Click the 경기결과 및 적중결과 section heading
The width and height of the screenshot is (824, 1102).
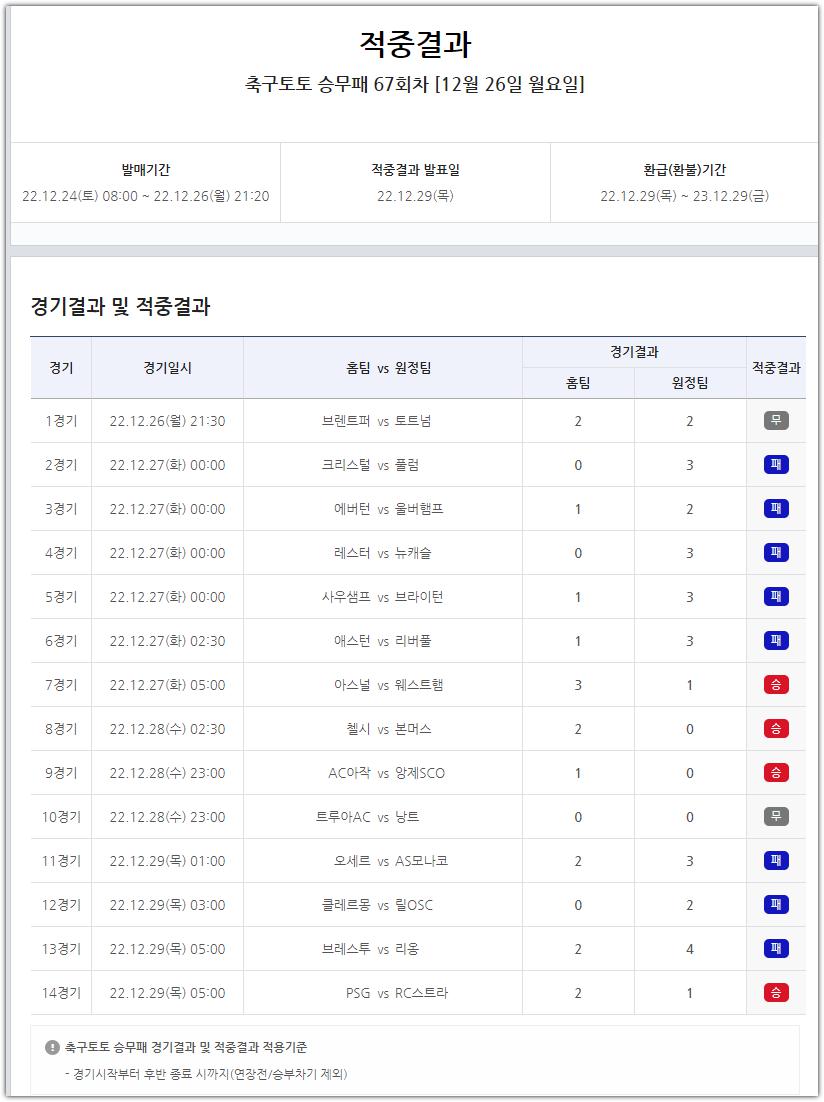click(120, 306)
